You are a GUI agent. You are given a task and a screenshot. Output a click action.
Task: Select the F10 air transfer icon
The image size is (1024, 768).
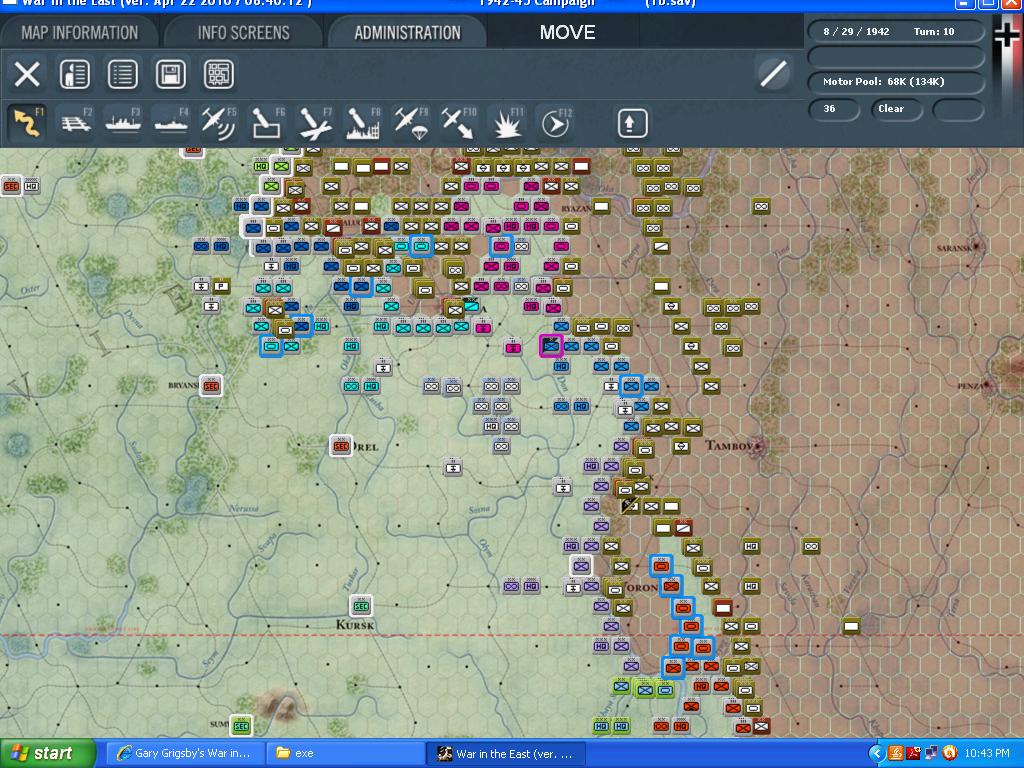[x=458, y=123]
